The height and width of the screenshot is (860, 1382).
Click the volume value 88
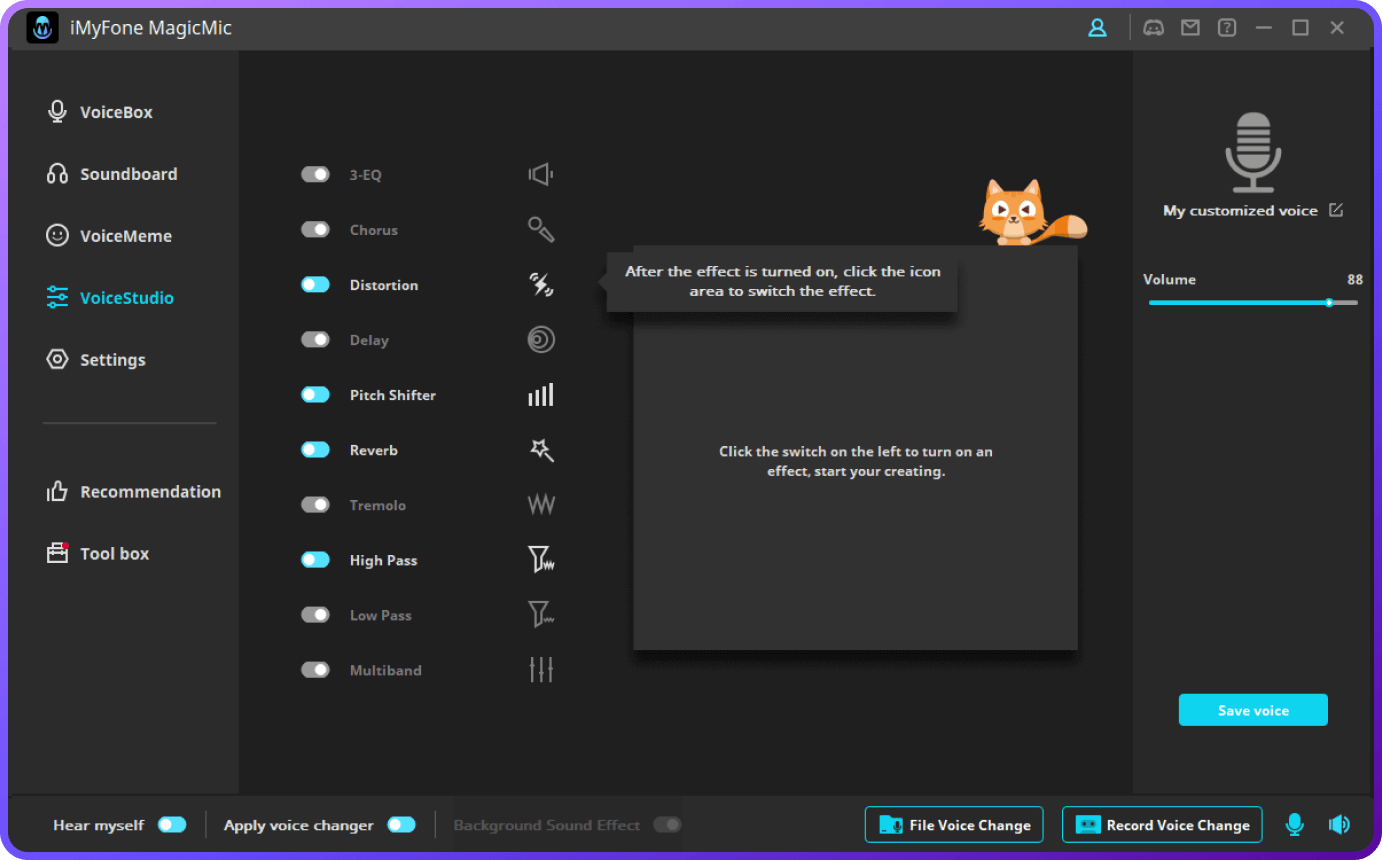[x=1355, y=280]
